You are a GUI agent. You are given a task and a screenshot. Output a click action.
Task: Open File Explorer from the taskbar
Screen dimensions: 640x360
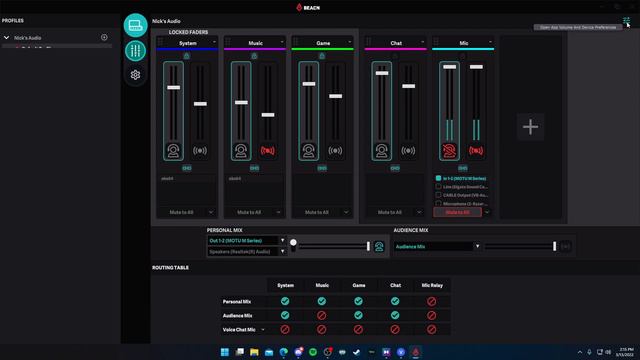coord(254,352)
